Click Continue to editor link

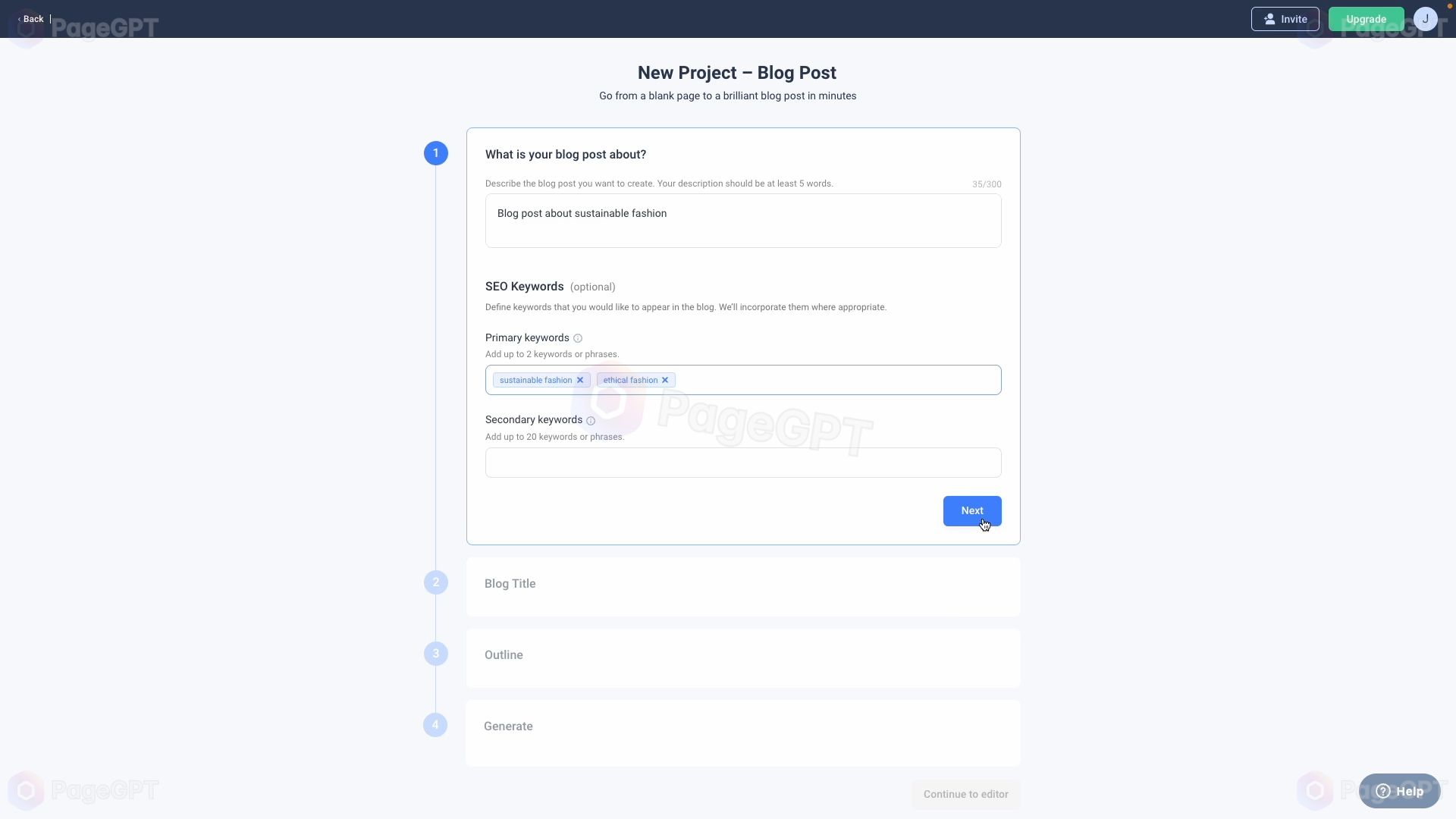[965, 794]
